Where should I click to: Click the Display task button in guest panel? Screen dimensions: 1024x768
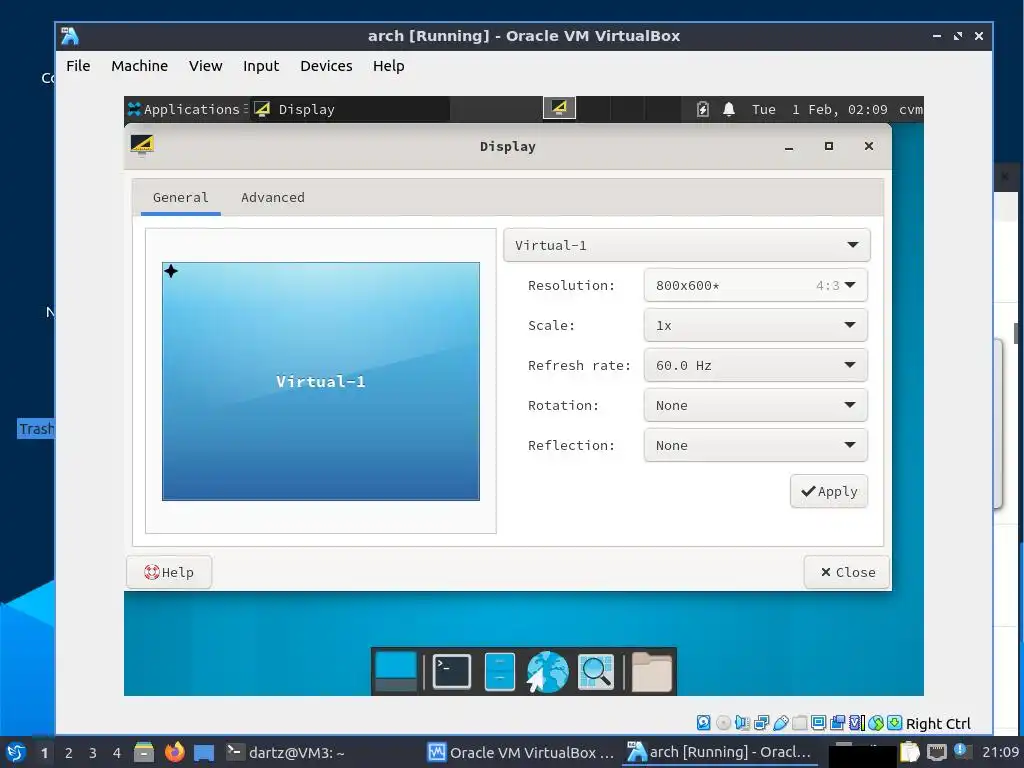click(351, 109)
